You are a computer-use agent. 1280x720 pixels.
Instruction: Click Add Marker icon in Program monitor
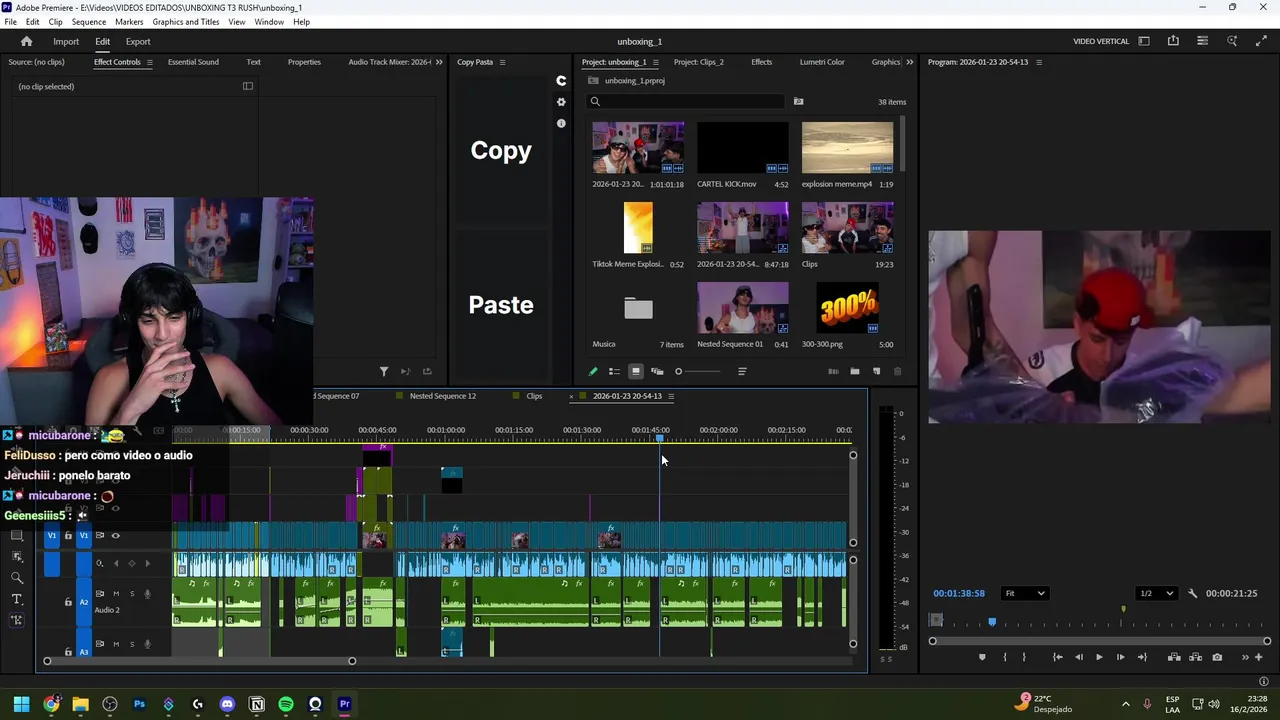click(x=982, y=657)
